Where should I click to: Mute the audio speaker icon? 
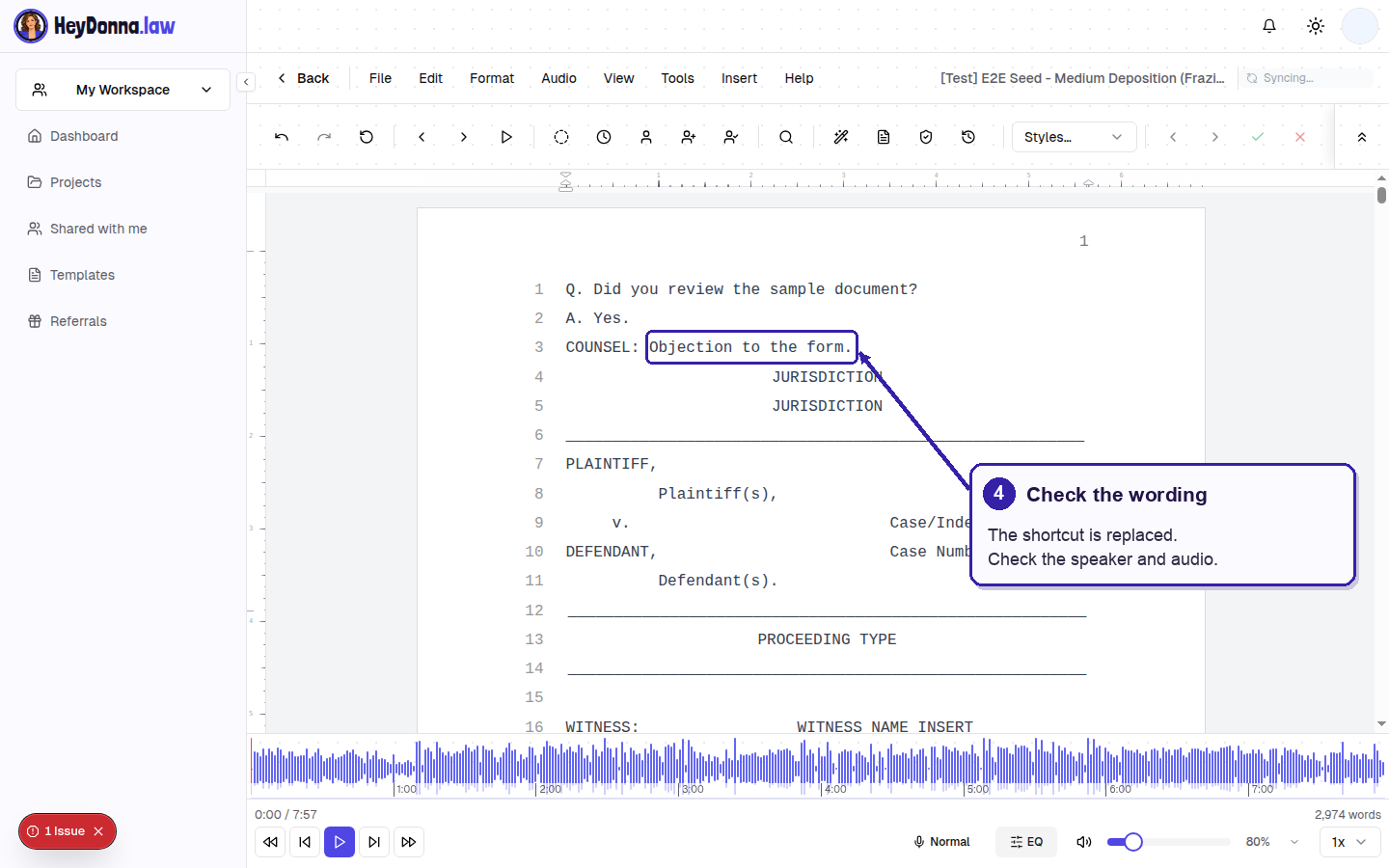1084,842
